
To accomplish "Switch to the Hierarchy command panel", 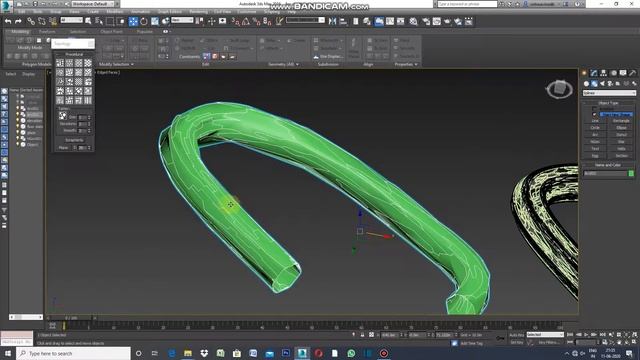I will click(x=604, y=73).
